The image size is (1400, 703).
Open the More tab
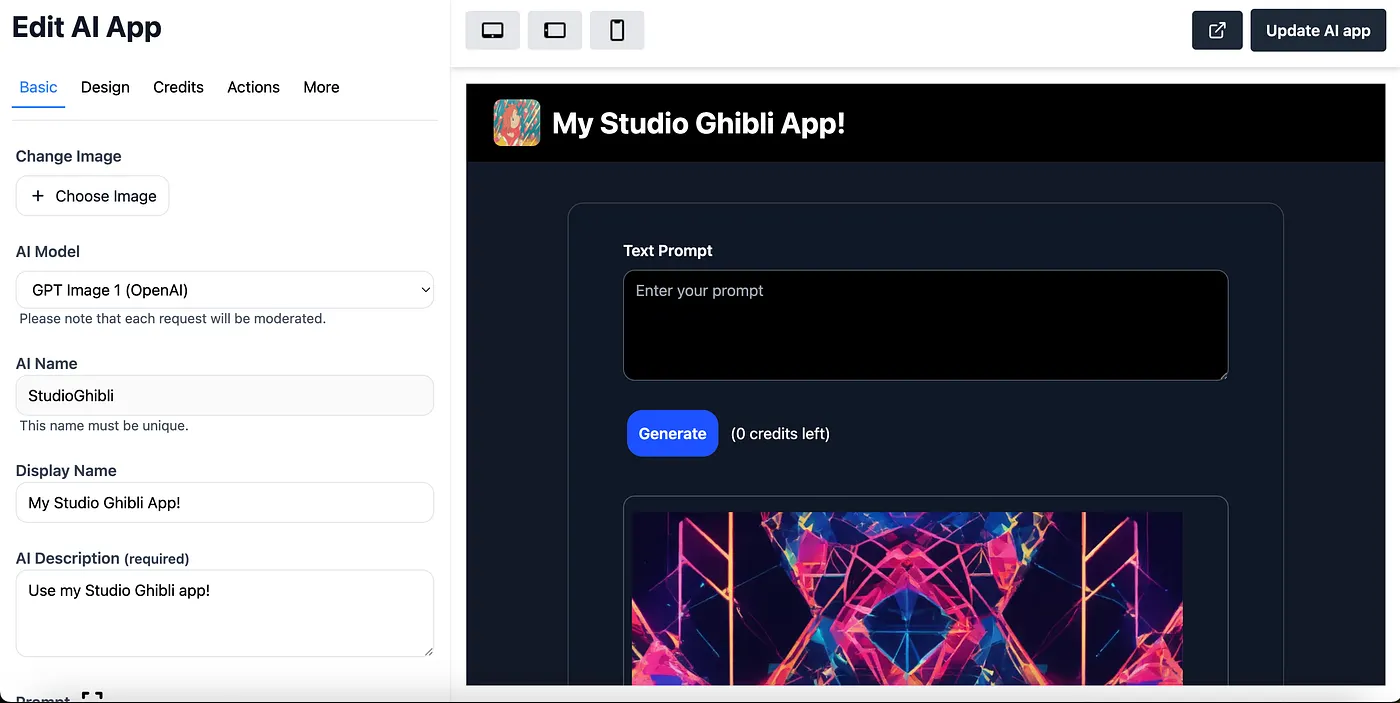pos(321,87)
